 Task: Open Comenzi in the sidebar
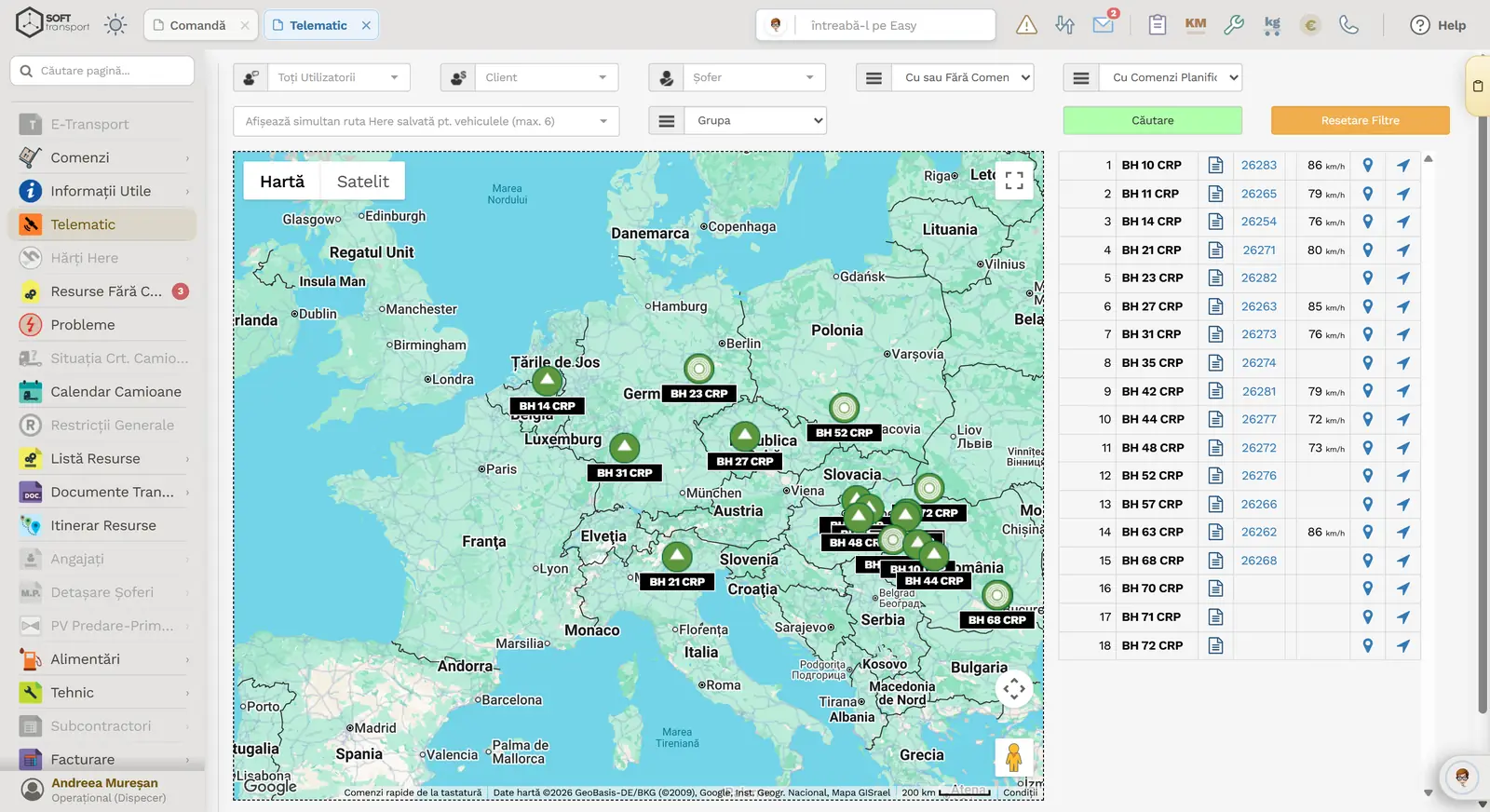(x=102, y=157)
